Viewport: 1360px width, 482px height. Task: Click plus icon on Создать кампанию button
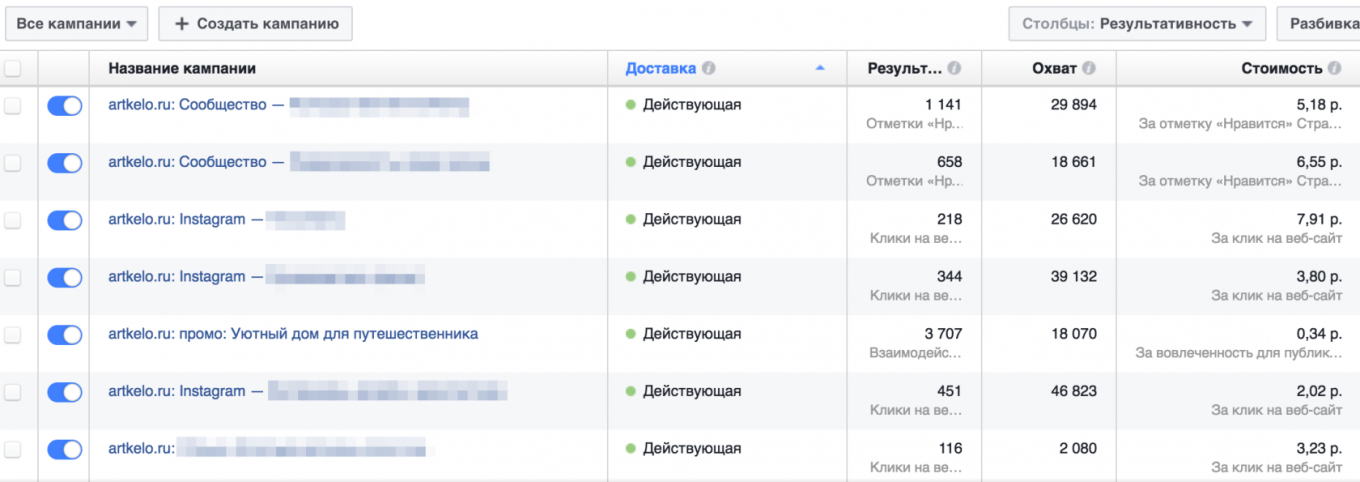tap(181, 23)
